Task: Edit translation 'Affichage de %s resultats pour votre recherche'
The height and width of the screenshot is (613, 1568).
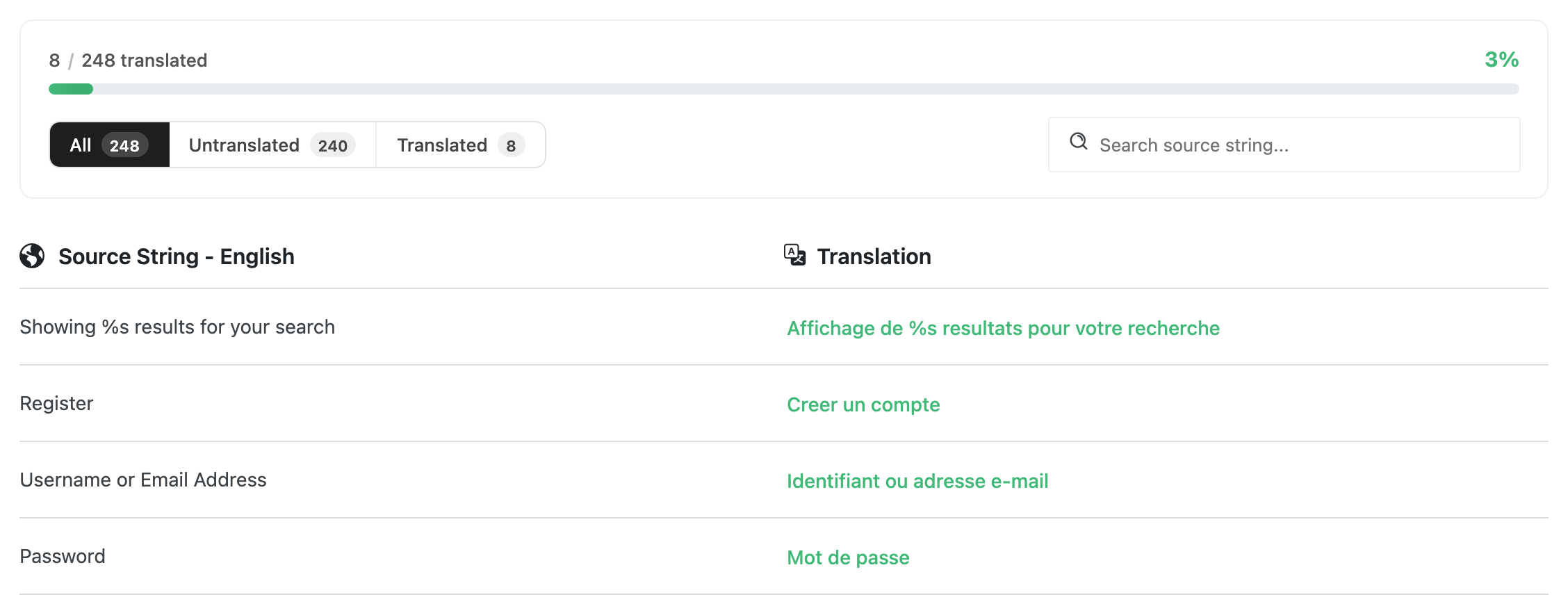Action: click(1003, 328)
